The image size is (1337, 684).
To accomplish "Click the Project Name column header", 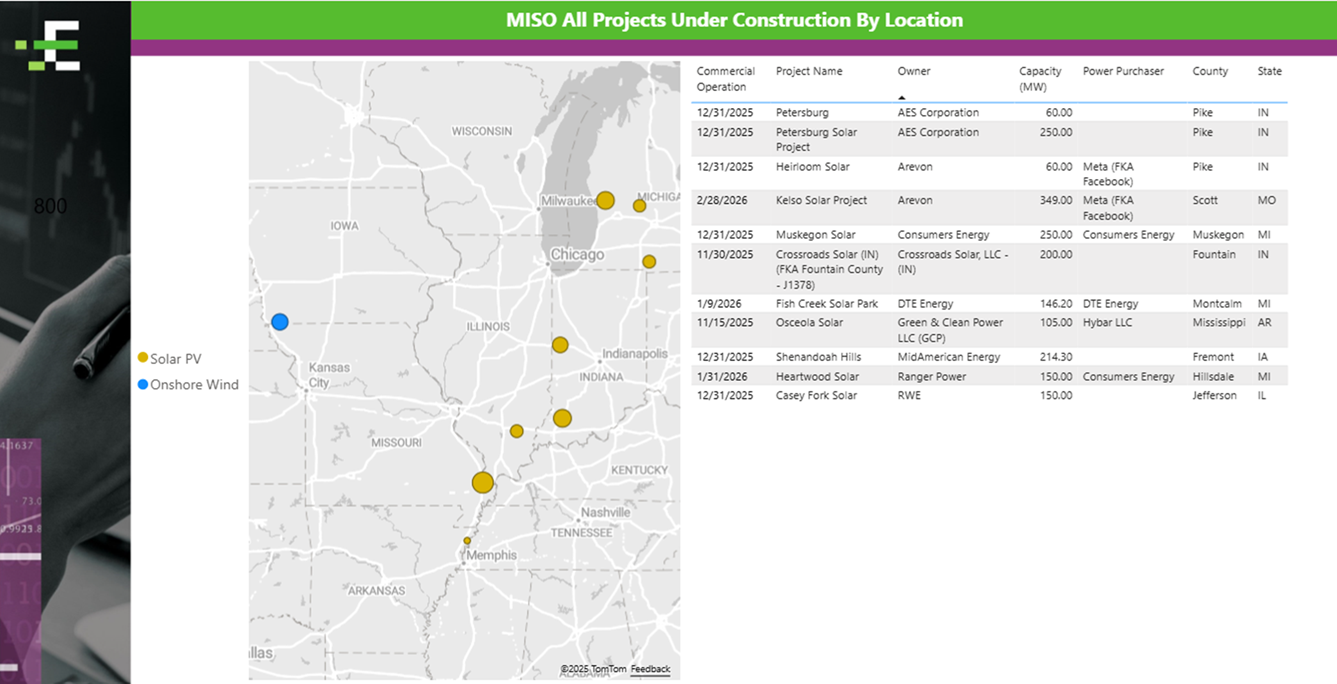I will 809,72.
